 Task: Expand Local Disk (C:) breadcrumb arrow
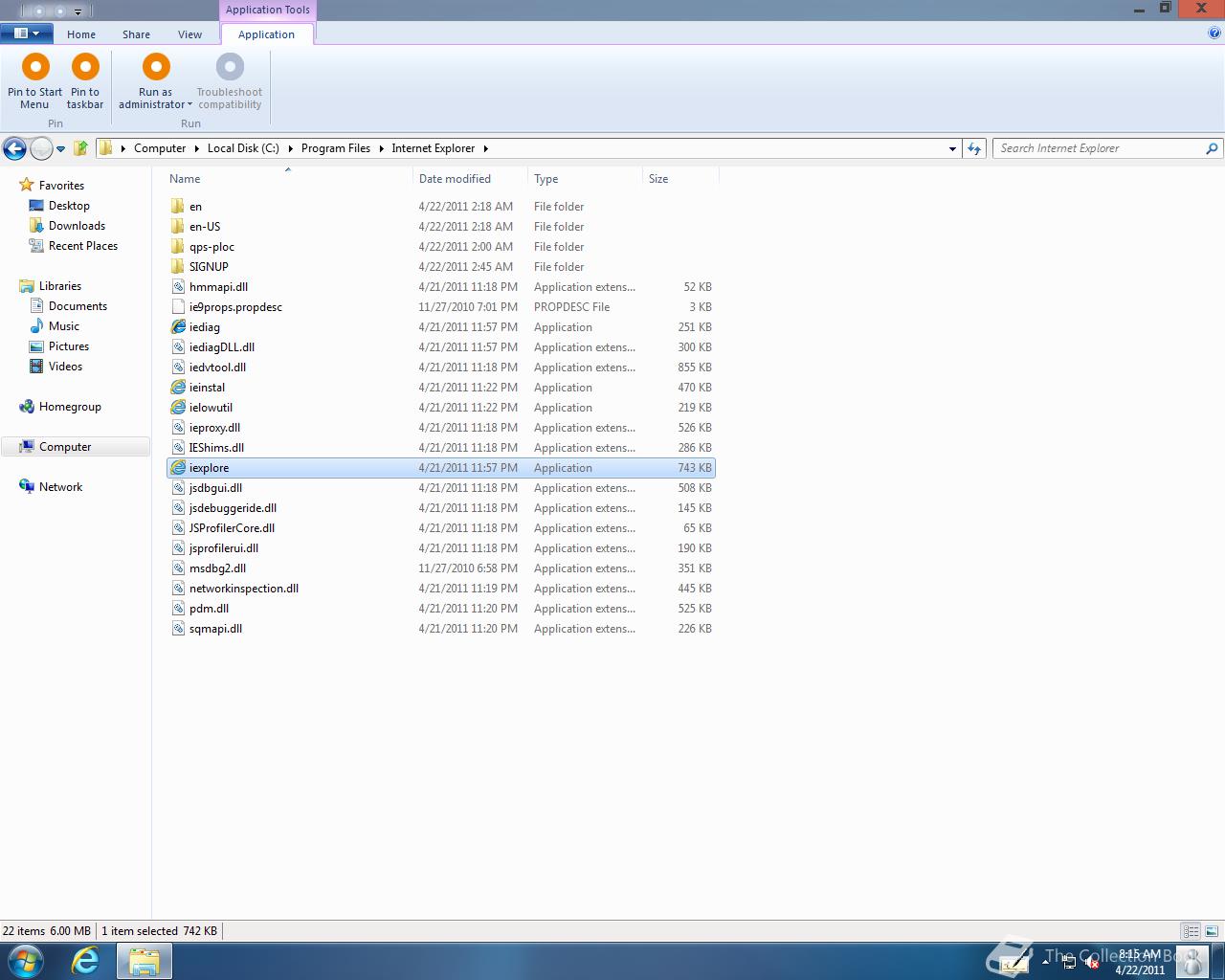(290, 148)
